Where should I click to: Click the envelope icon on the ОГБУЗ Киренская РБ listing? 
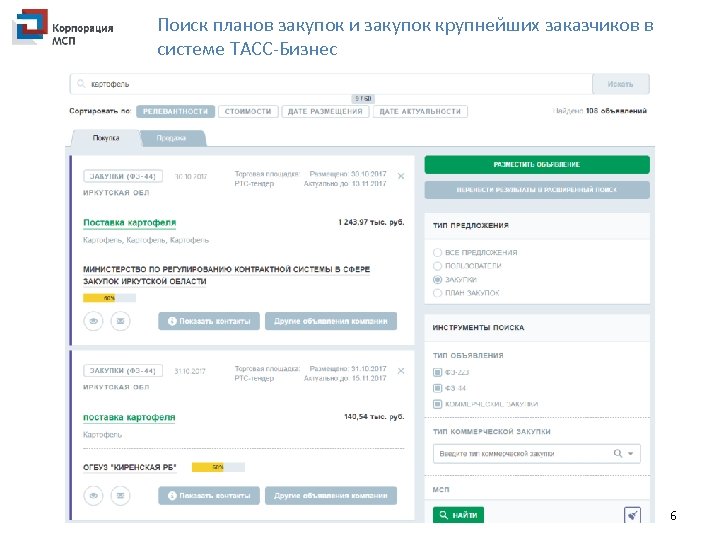pos(120,495)
